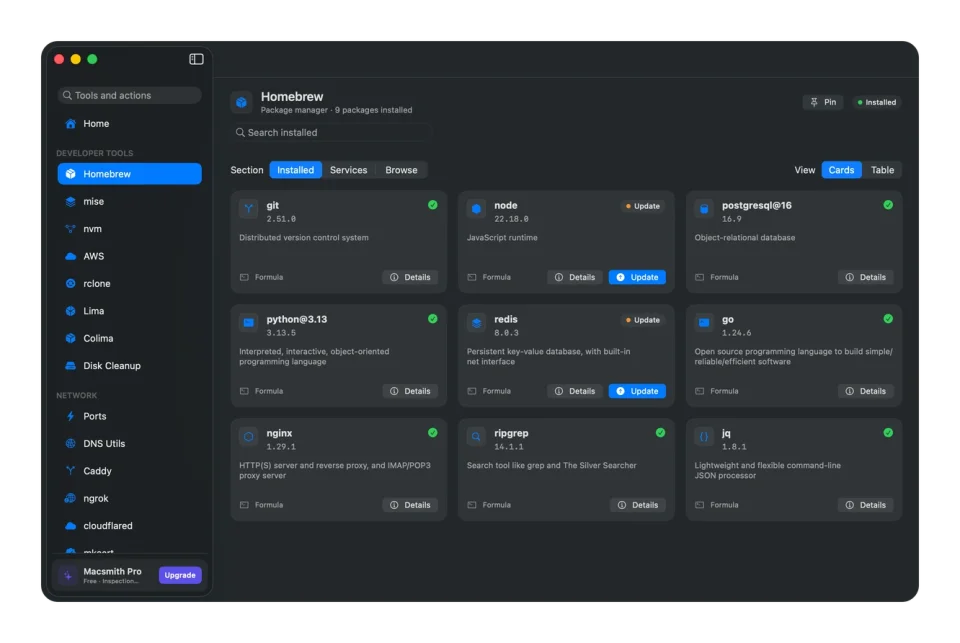Click the Formula label on jq card
Screen dimensions: 960x643
pyautogui.click(x=724, y=505)
